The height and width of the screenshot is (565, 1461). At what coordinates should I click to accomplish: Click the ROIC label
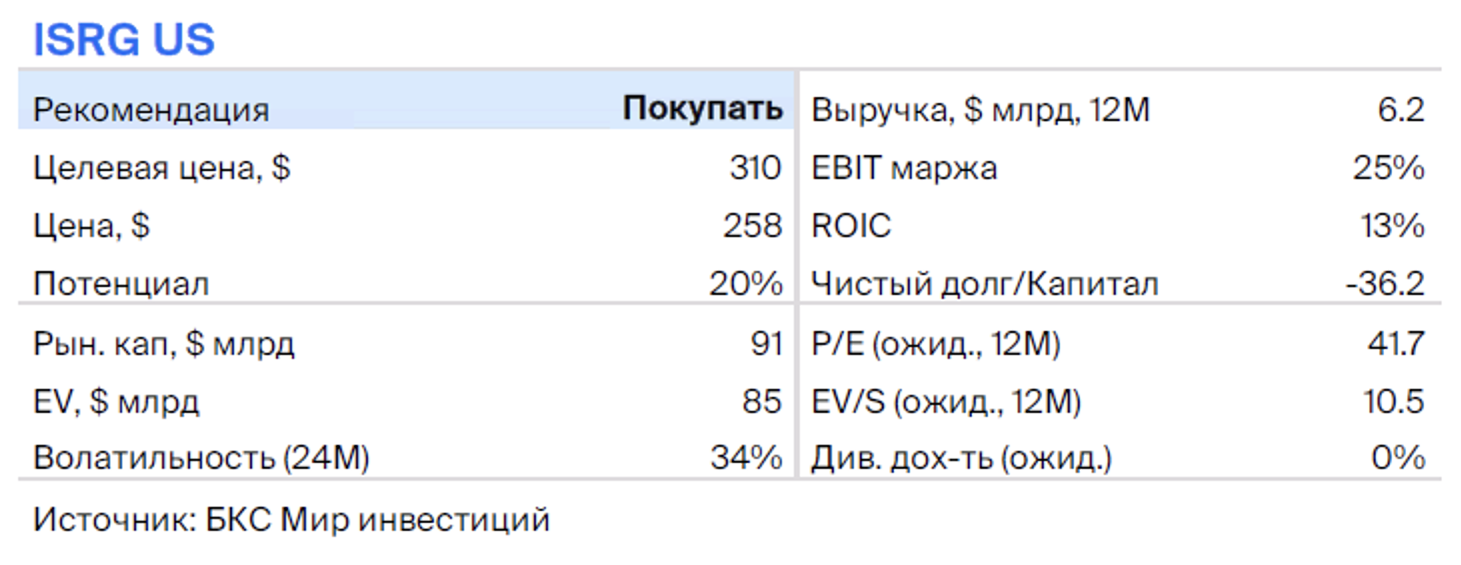[x=850, y=225]
